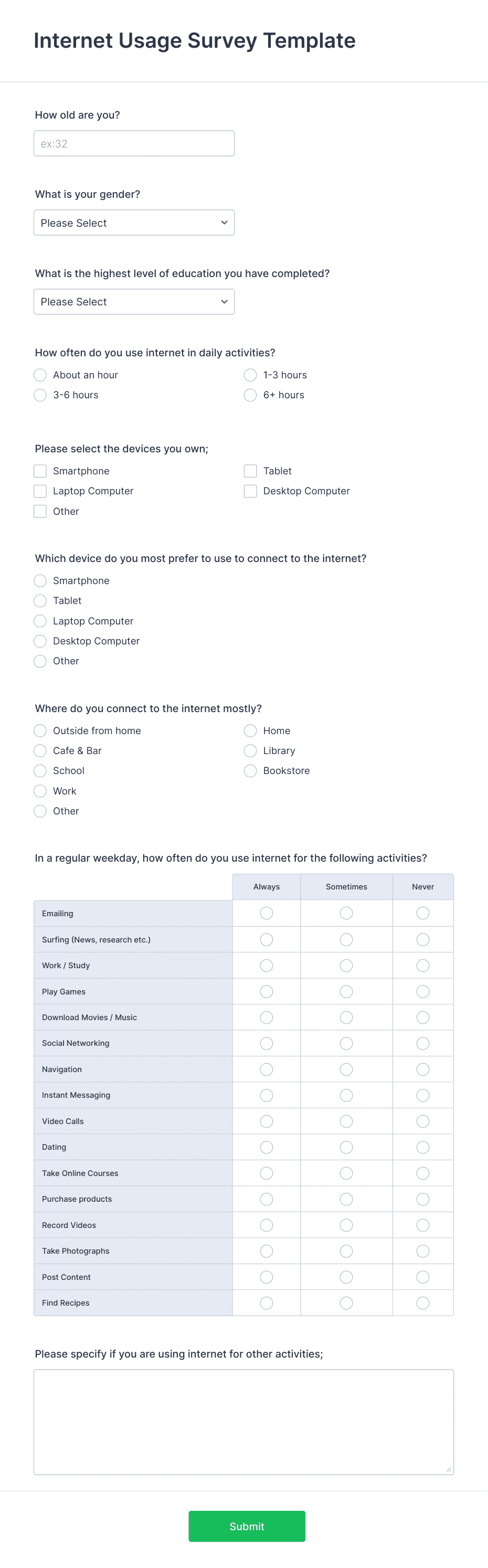
Task: Enable the "Laptop Computer" owned device checkbox
Action: [x=40, y=491]
